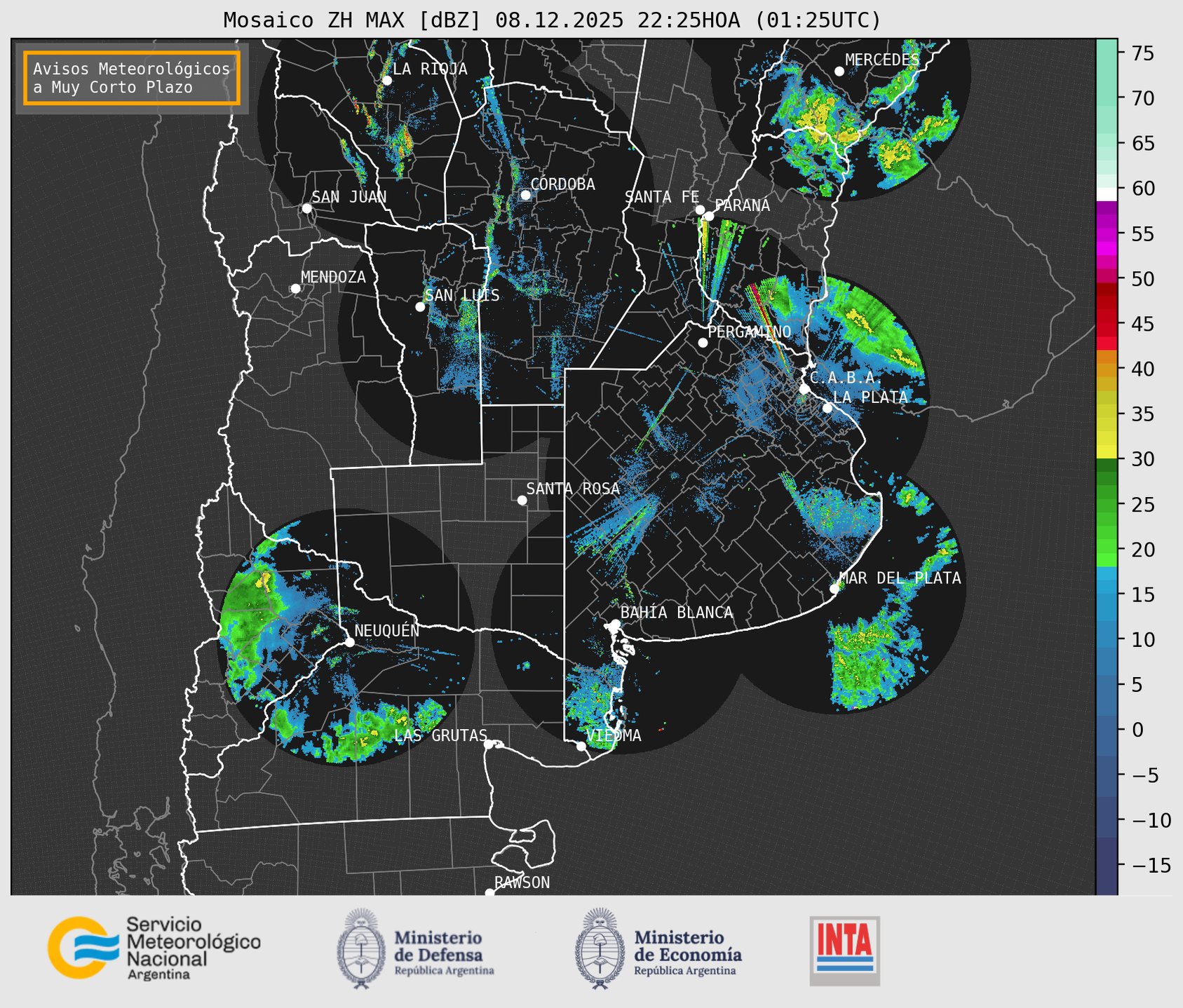
Task: Click the Avisos Meteorológicos a Muy Corto Plazo box
Action: [132, 78]
